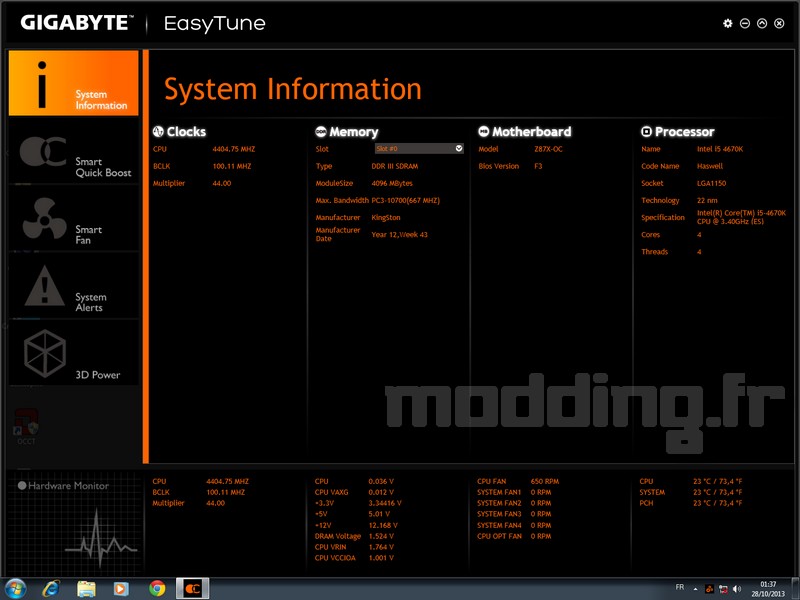Select the OCCT desktop shortcut behind EasyTune
The width and height of the screenshot is (800, 600).
(26, 427)
